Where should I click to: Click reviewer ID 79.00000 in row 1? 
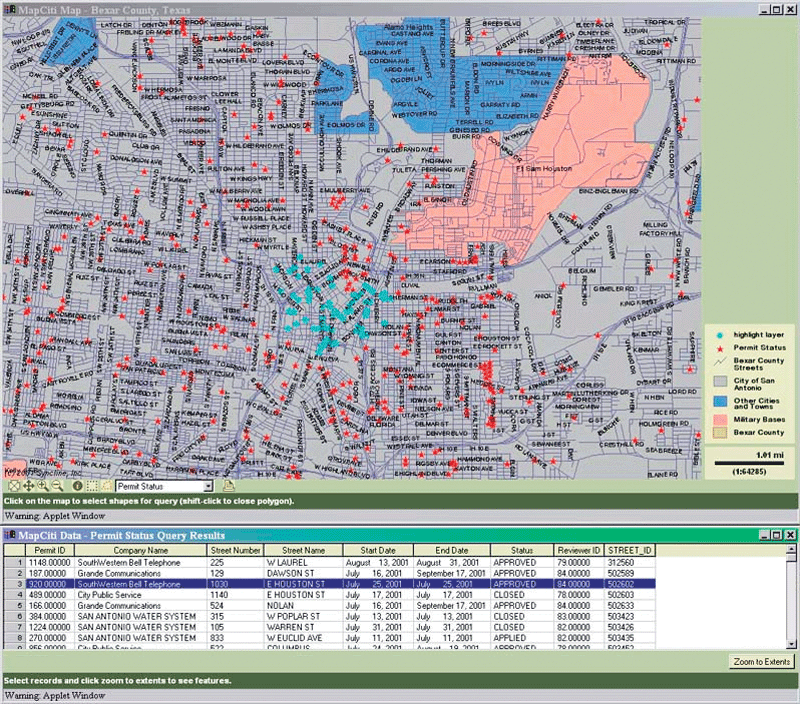pyautogui.click(x=579, y=562)
